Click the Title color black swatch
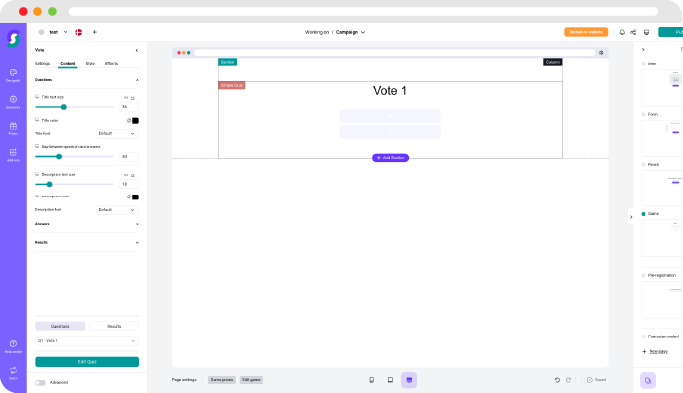 coord(135,121)
